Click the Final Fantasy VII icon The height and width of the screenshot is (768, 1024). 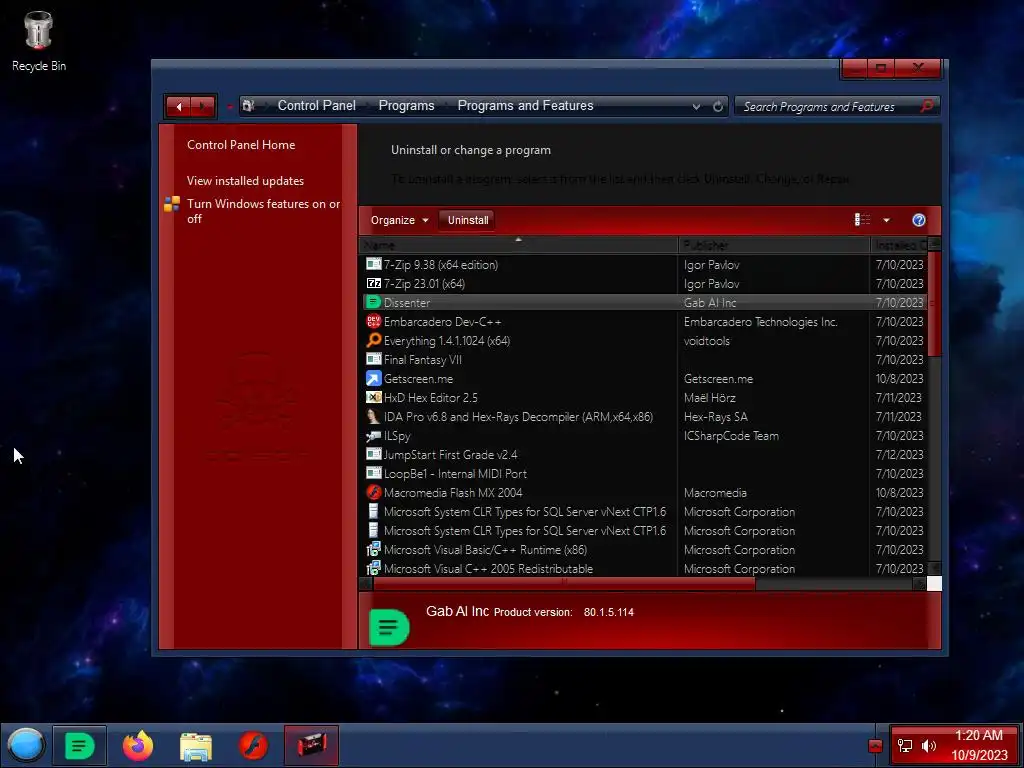point(374,359)
